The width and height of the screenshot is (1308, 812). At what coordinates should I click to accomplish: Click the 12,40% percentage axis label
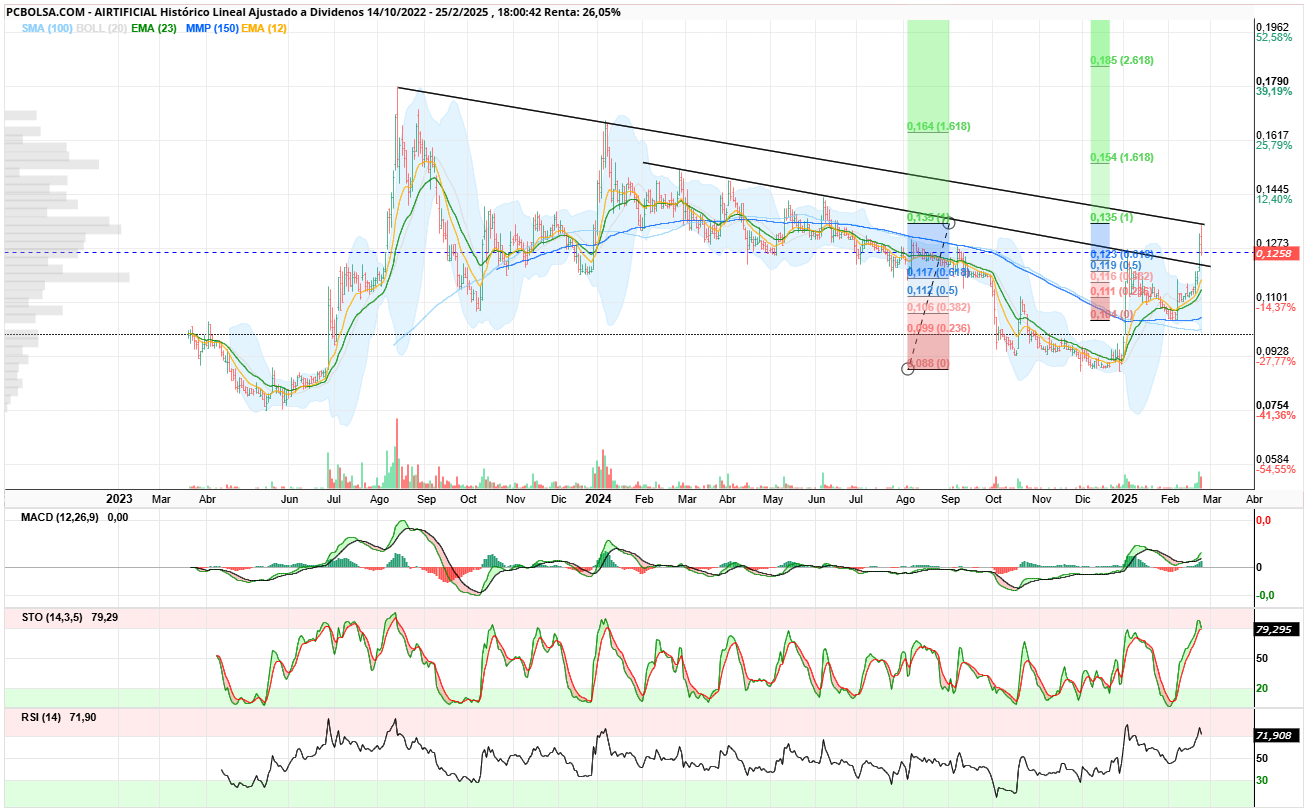1274,200
